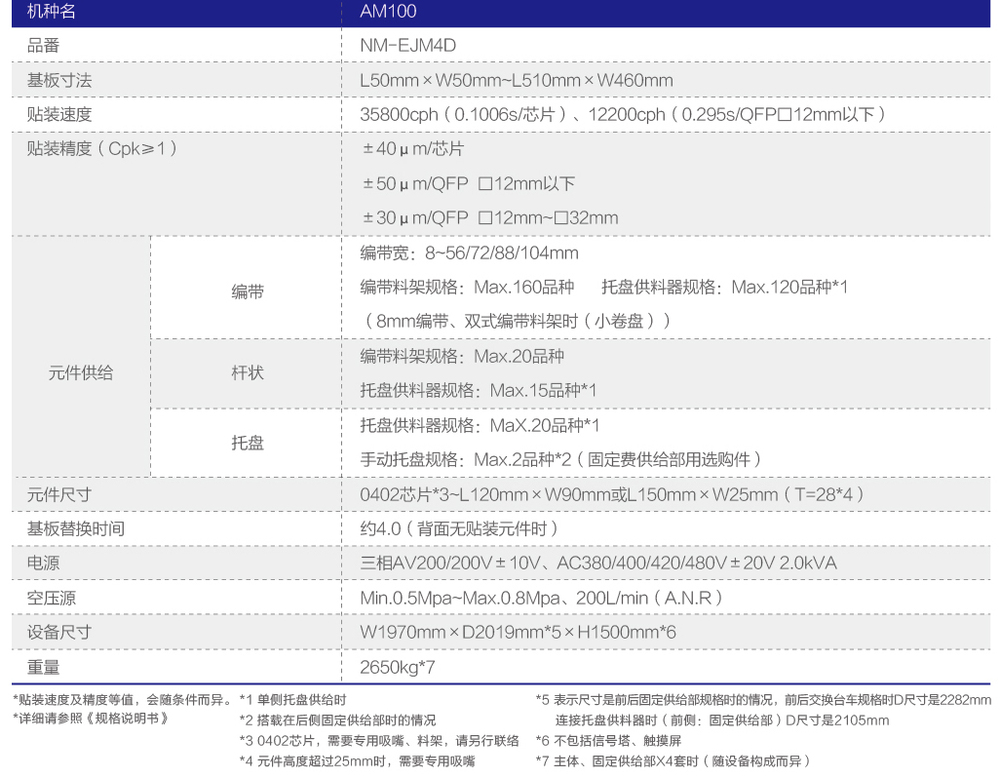
Task: Select the ±40μm/芯片 accuracy line
Action: click(414, 149)
